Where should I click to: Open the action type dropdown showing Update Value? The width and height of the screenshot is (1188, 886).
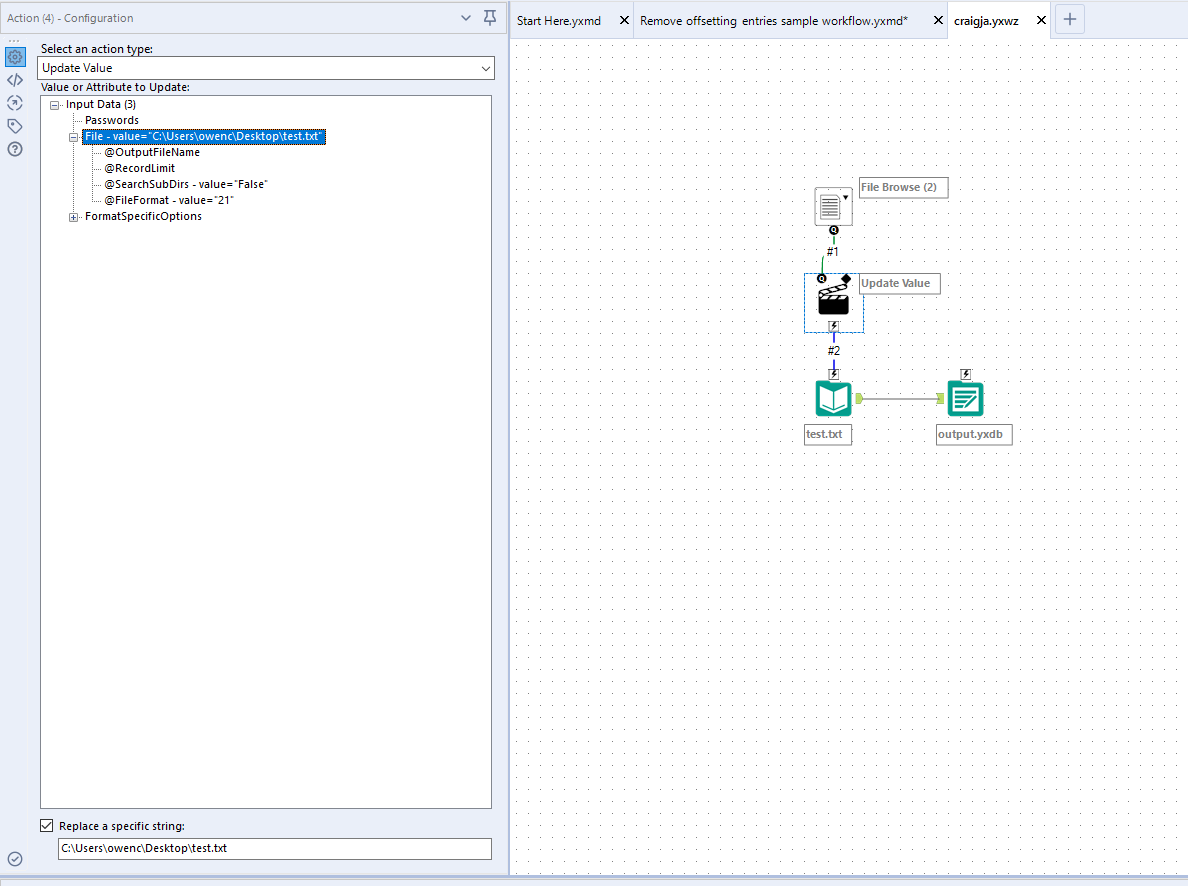click(486, 68)
